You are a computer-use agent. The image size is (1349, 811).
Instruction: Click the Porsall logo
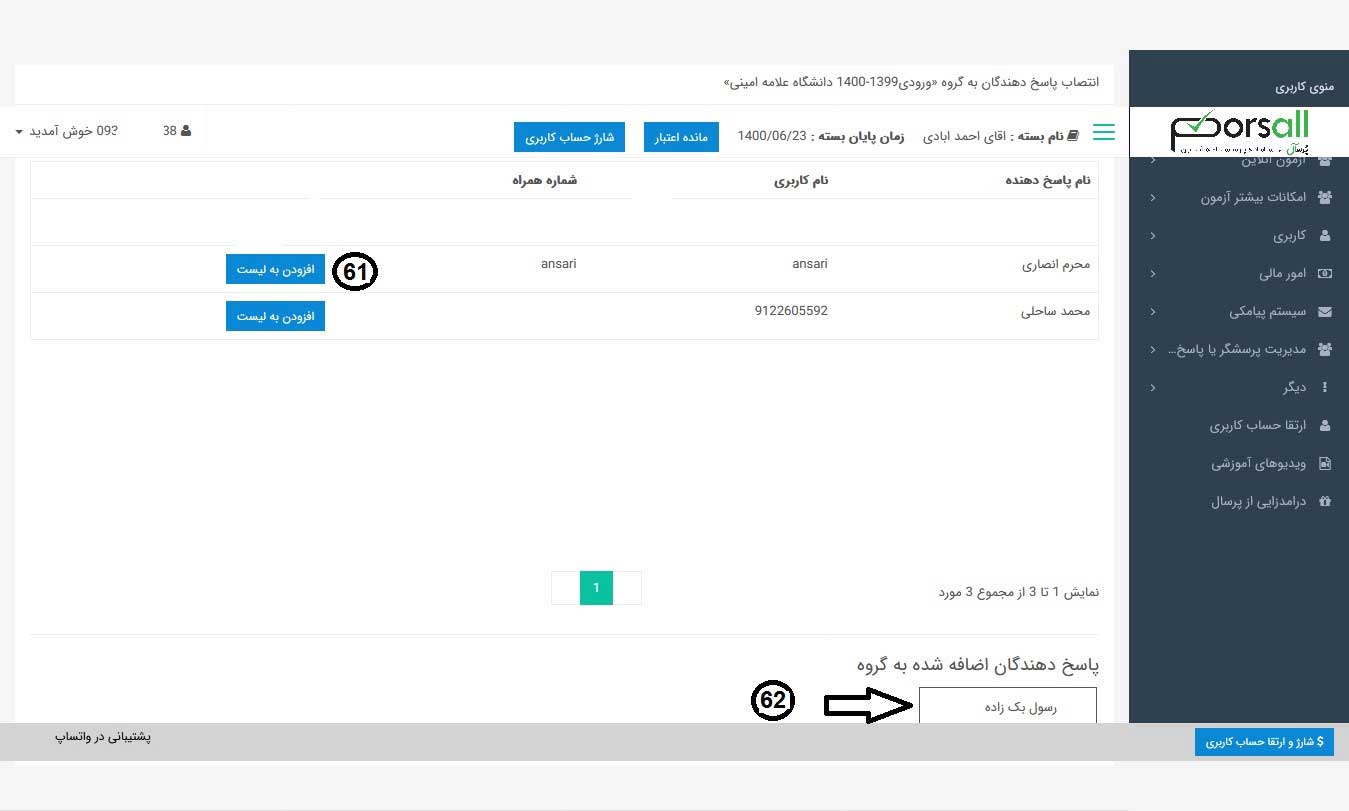point(1239,132)
